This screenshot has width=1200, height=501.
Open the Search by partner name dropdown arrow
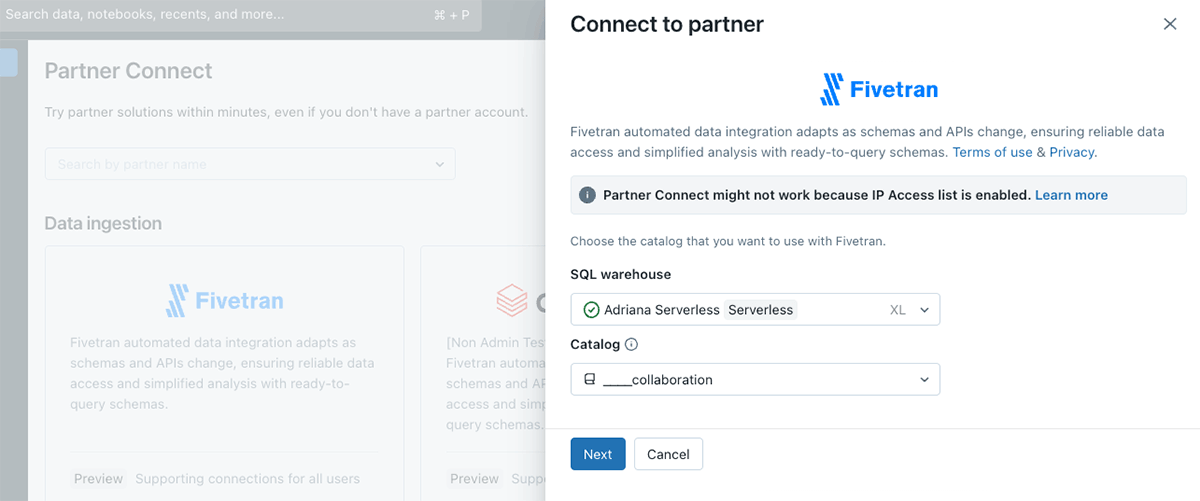[x=440, y=164]
